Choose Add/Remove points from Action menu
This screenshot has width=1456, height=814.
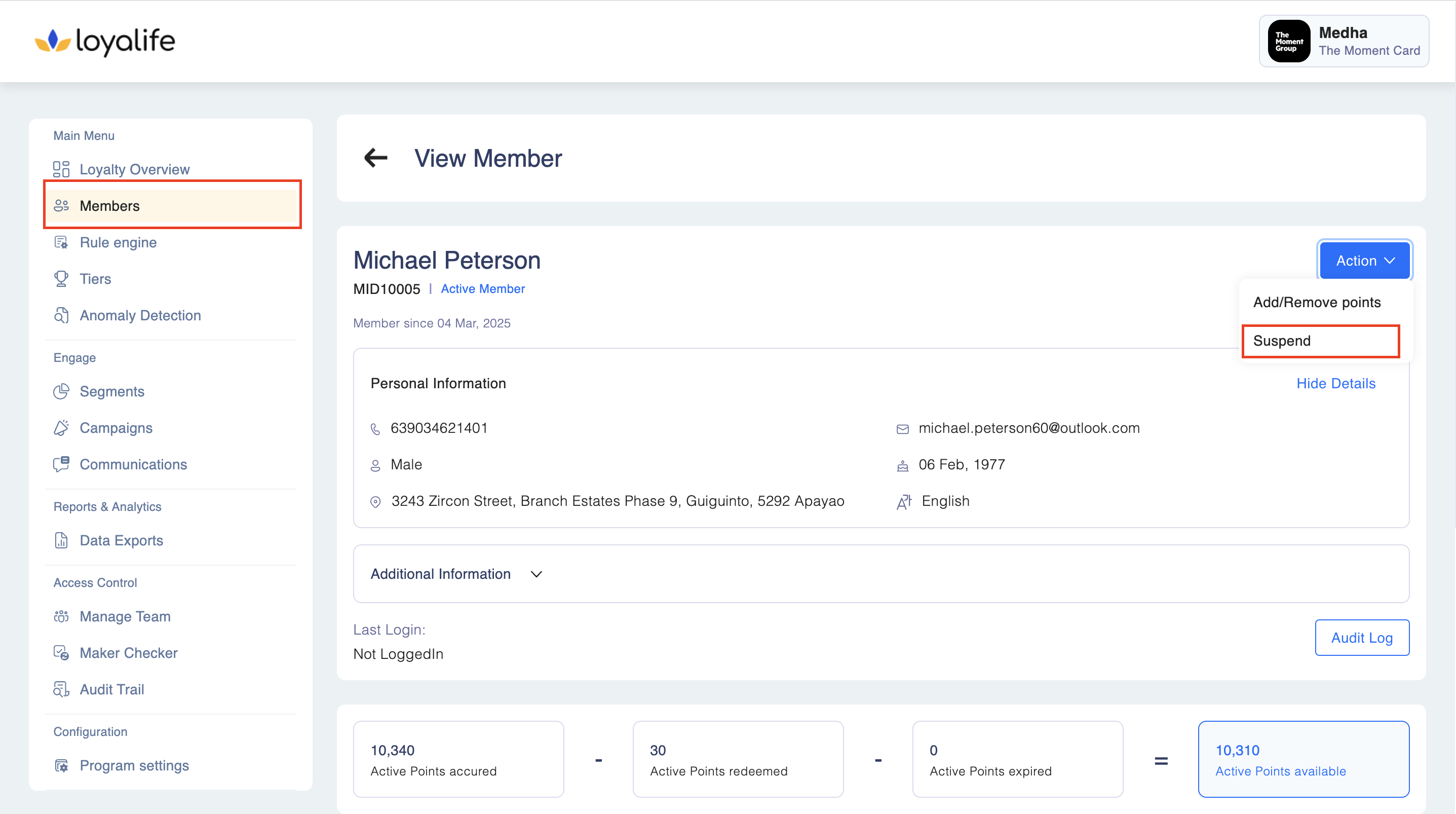coord(1316,303)
